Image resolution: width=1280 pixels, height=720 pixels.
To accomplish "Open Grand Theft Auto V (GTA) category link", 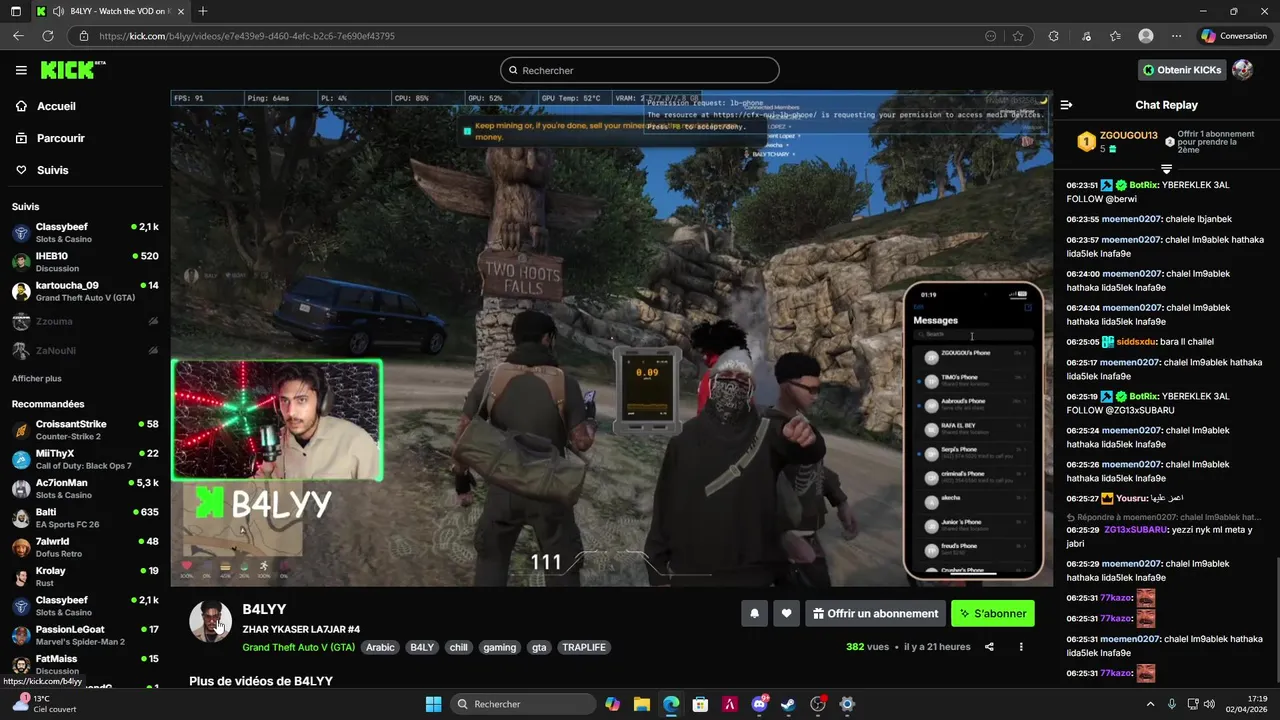I will coord(298,647).
